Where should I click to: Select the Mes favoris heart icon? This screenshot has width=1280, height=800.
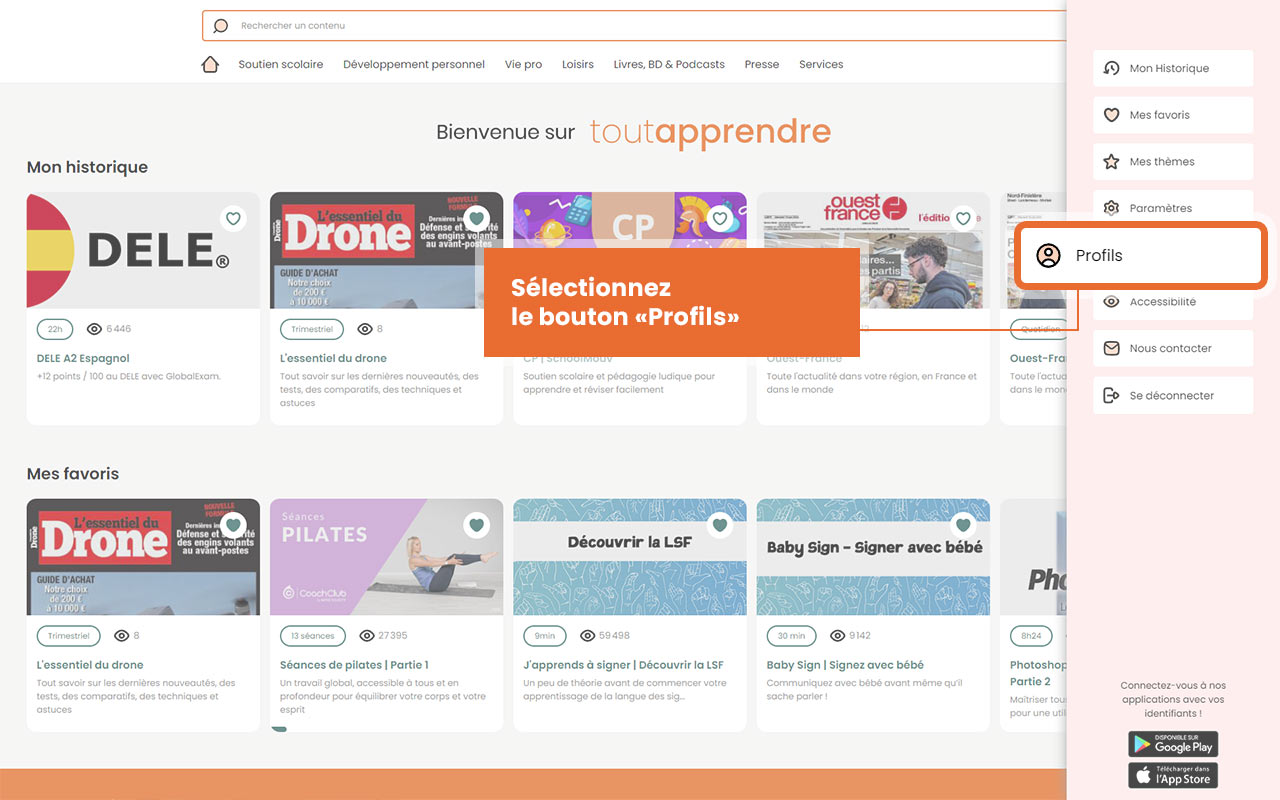tap(1111, 115)
